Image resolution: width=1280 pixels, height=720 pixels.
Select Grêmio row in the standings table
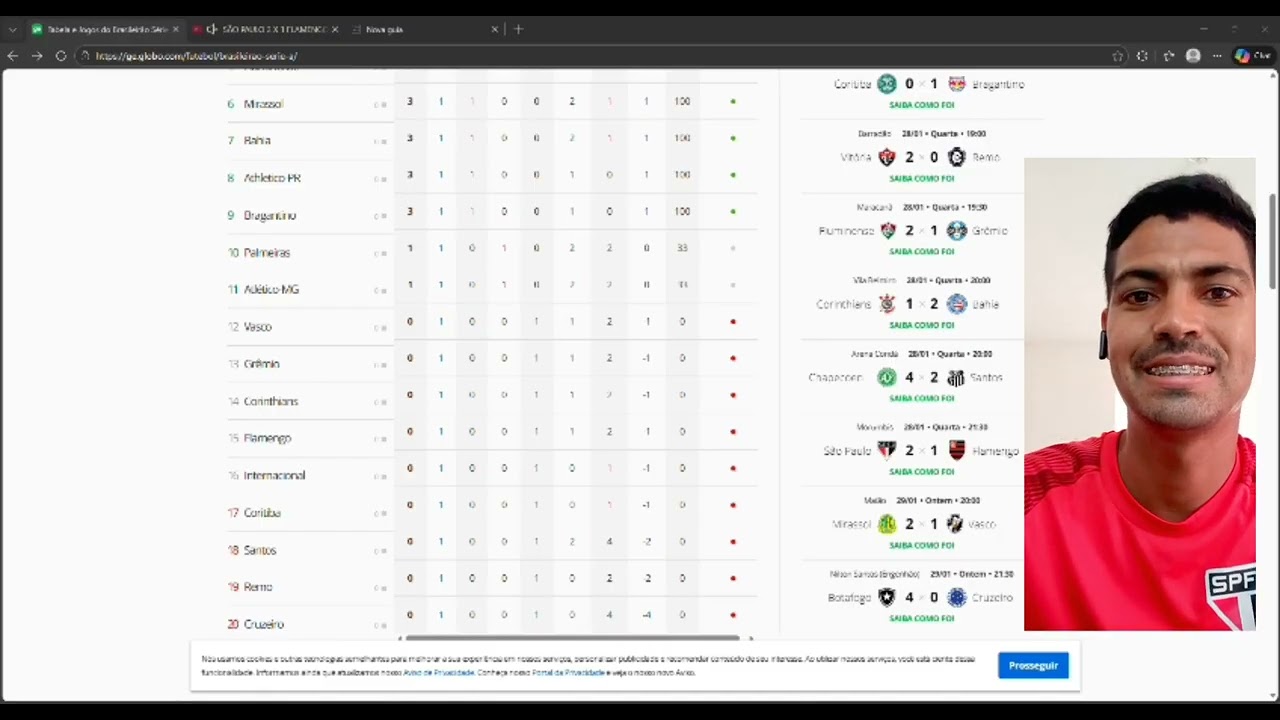(490, 364)
